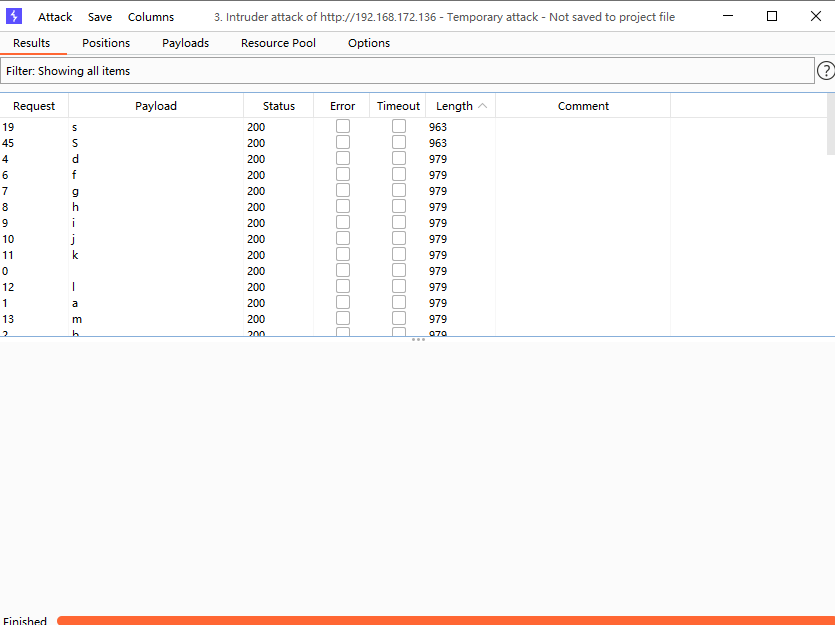Click the orange attack progress bar
835x625 pixels.
pyautogui.click(x=445, y=620)
